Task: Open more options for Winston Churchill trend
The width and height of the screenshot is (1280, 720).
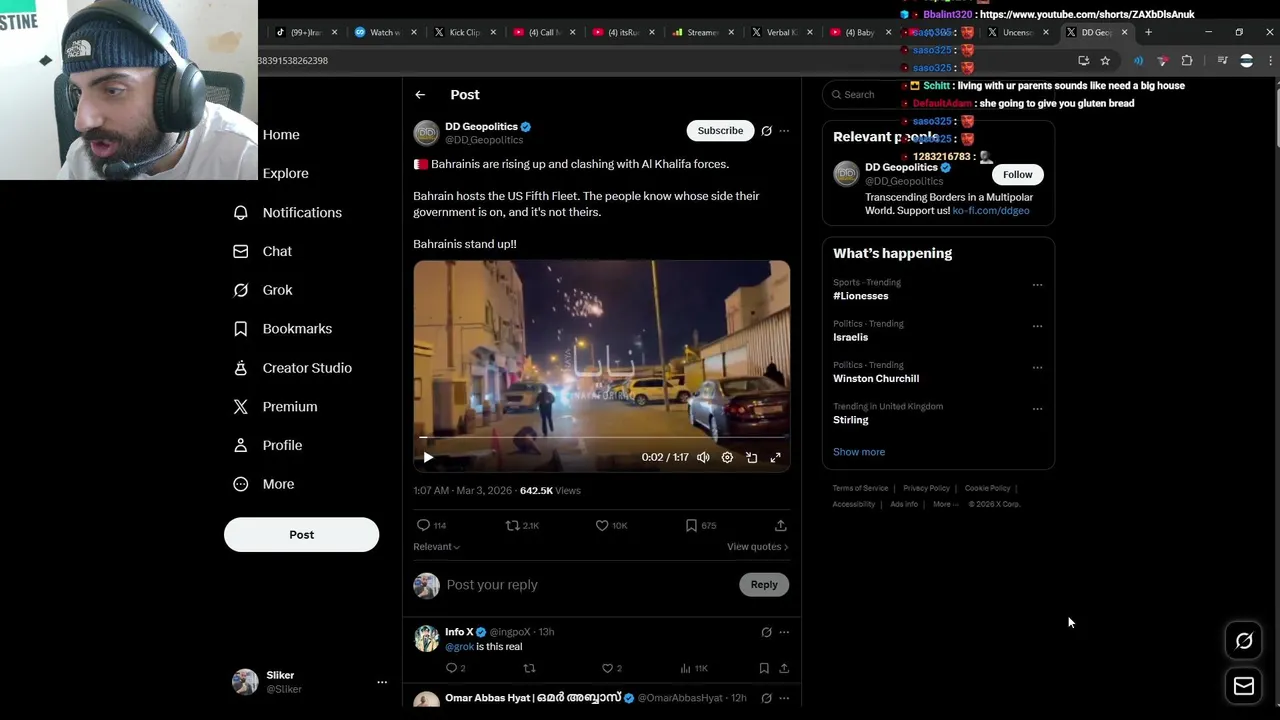Action: pyautogui.click(x=1037, y=367)
